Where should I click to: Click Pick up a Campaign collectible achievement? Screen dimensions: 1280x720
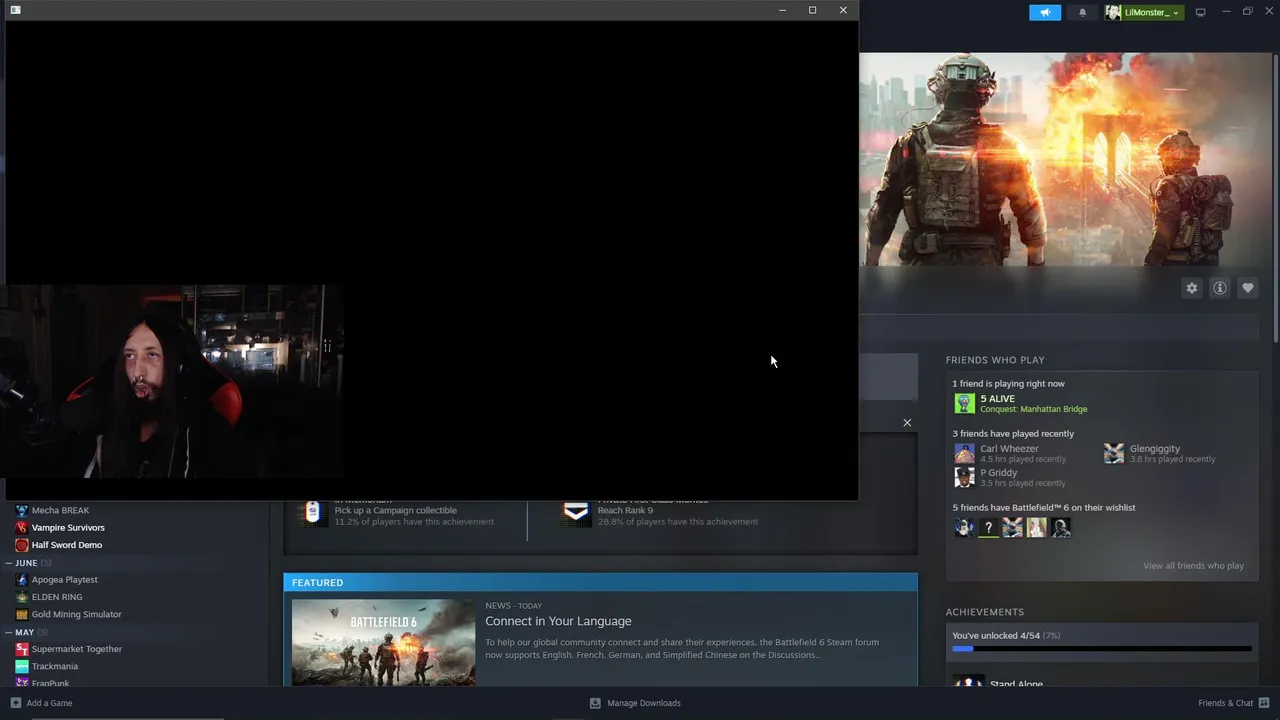pos(395,510)
